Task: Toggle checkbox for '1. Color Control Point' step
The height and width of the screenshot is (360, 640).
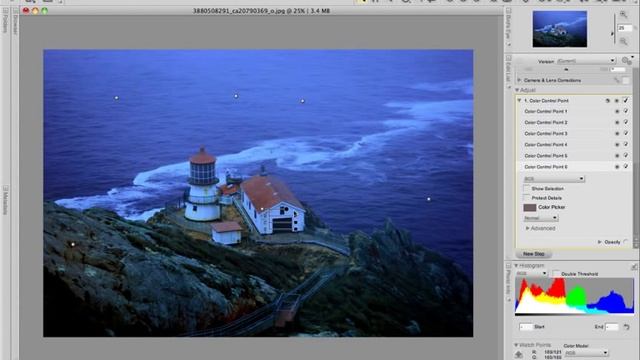Action: (626, 100)
